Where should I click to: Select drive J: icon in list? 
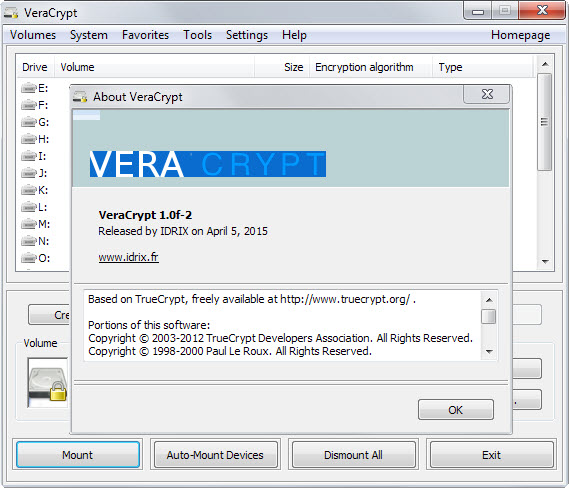pos(28,173)
